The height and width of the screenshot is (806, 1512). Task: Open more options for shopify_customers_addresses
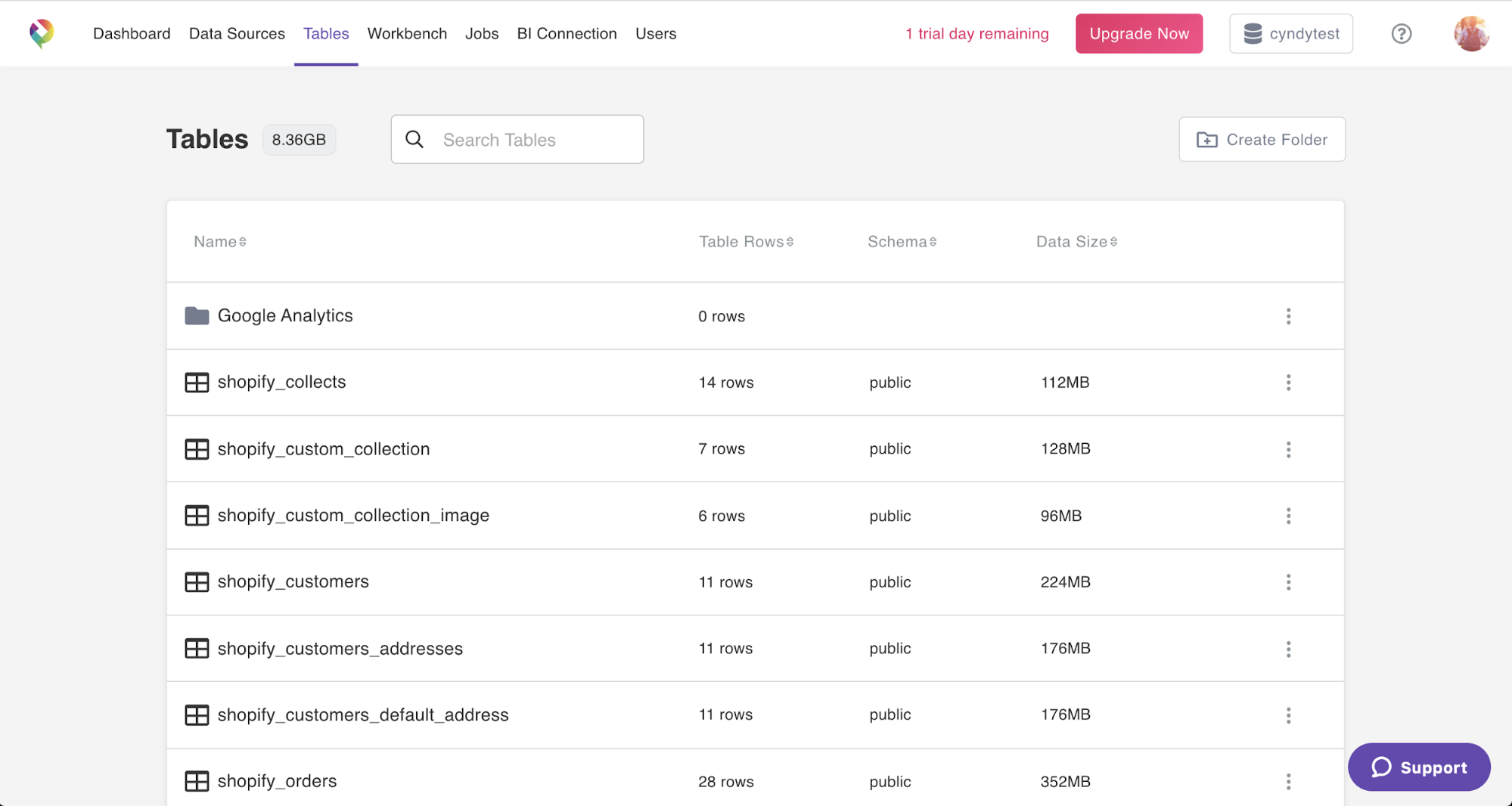[1288, 649]
